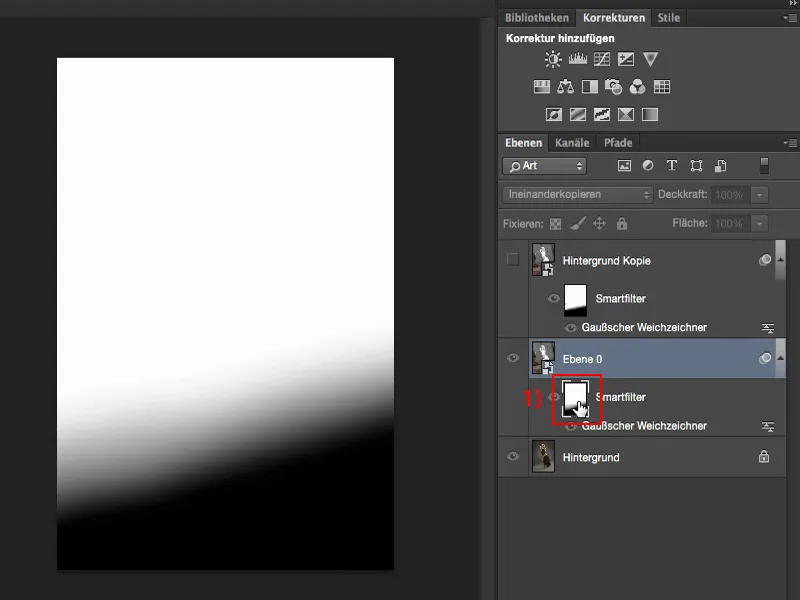Edit blending options of upper Gaußscher Weichzeichner

coord(768,328)
